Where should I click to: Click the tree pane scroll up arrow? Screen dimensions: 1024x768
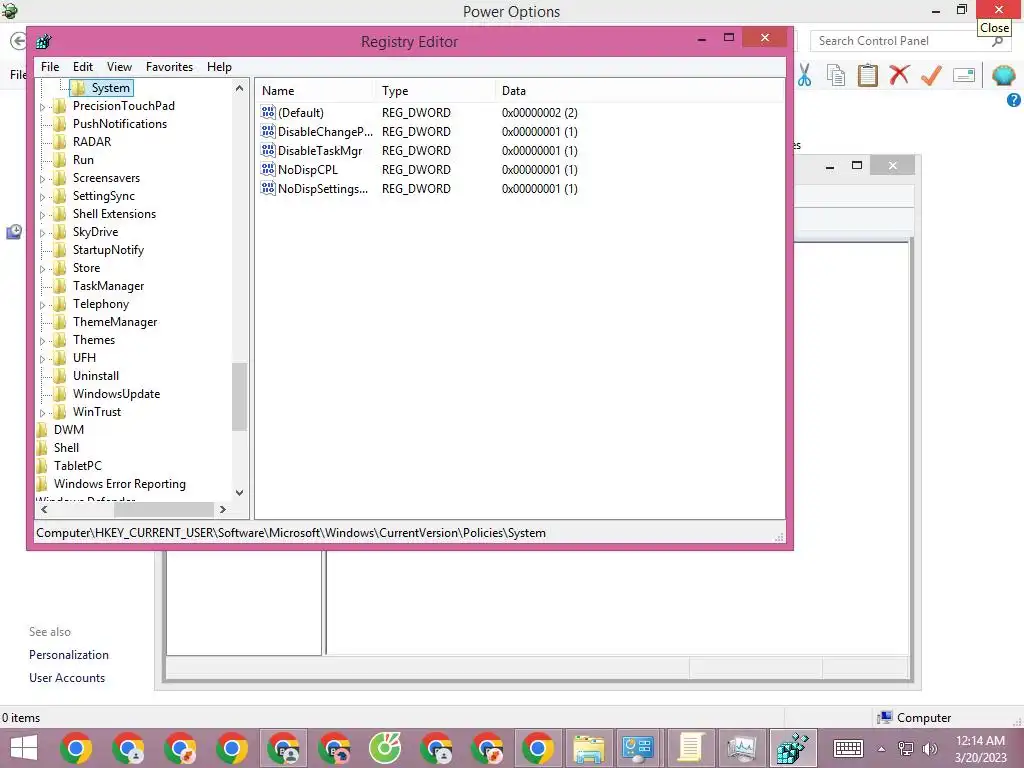pos(239,88)
